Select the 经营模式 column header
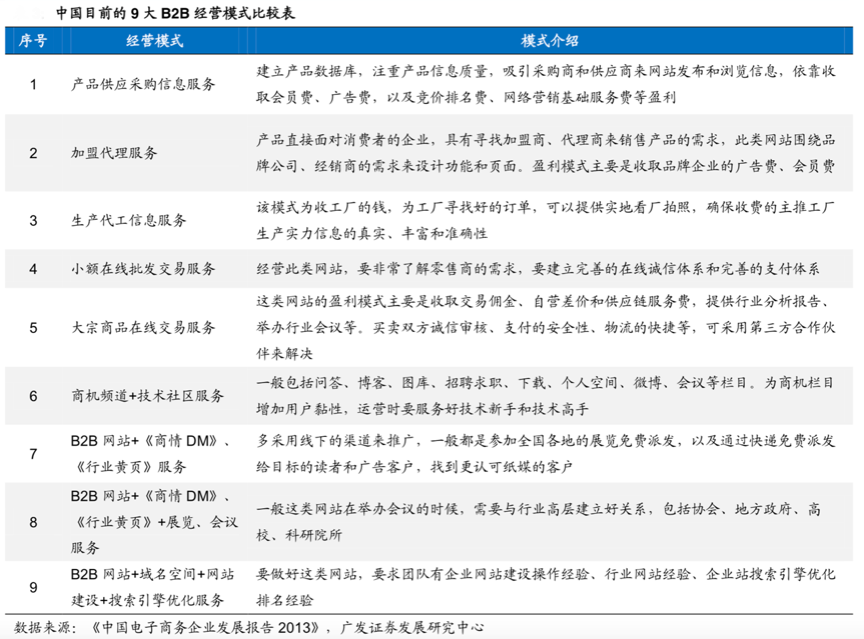This screenshot has width=864, height=639. click(x=155, y=41)
